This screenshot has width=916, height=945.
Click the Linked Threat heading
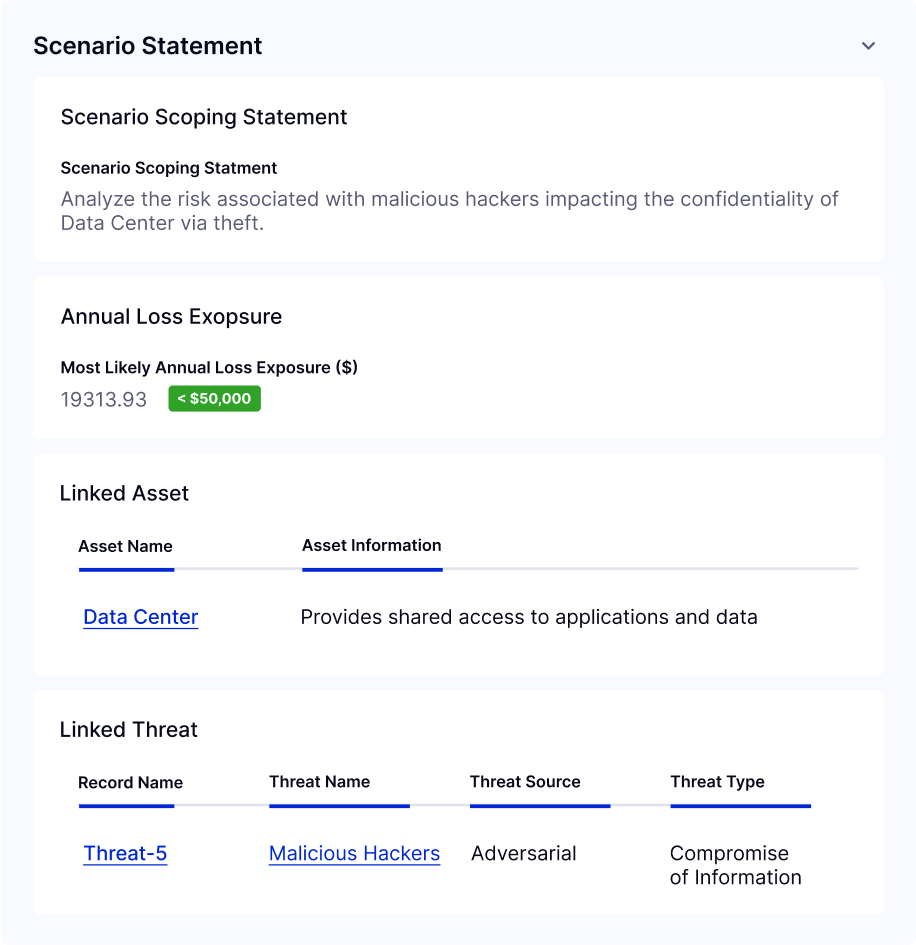coord(128,729)
